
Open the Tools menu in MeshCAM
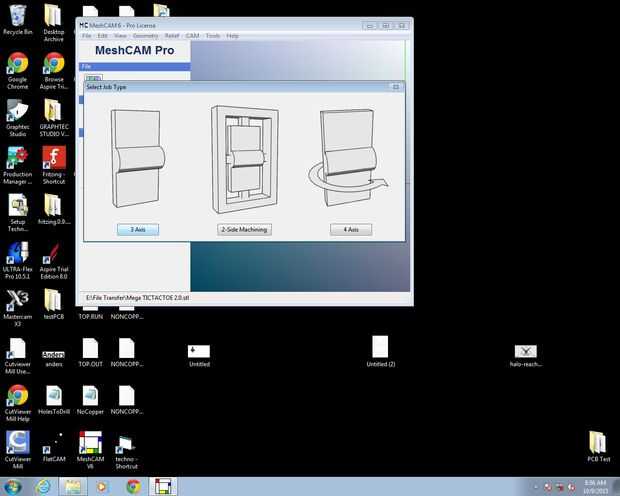pyautogui.click(x=213, y=36)
